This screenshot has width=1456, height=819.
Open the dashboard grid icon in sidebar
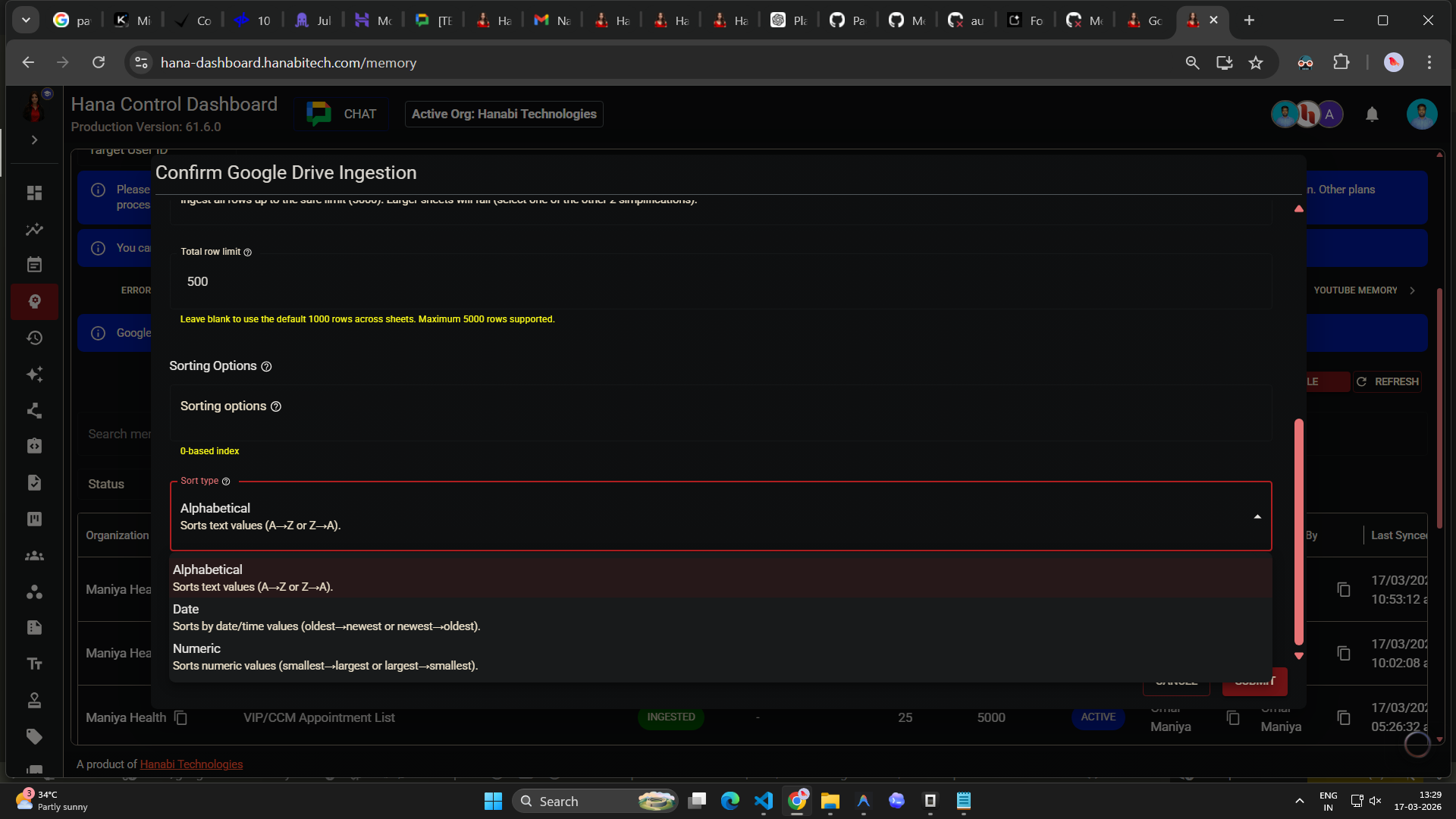(34, 193)
